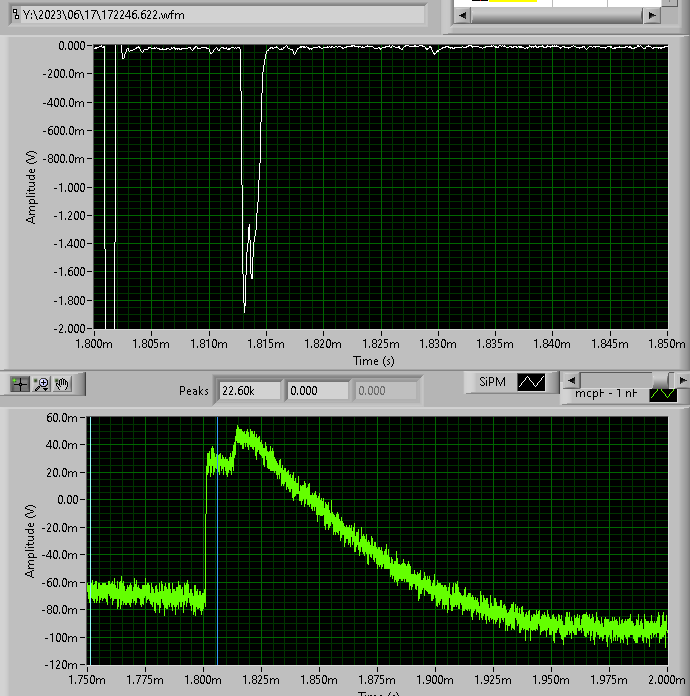Click the legend scrollbar slider thumb
The image size is (690, 696).
pyautogui.click(x=661, y=380)
